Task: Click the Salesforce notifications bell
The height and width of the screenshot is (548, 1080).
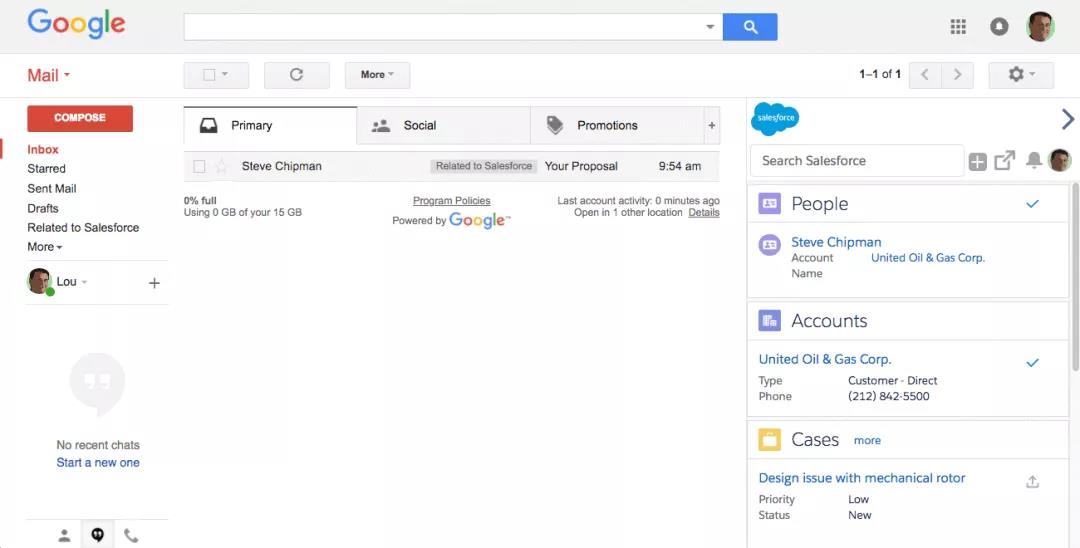Action: (1033, 160)
